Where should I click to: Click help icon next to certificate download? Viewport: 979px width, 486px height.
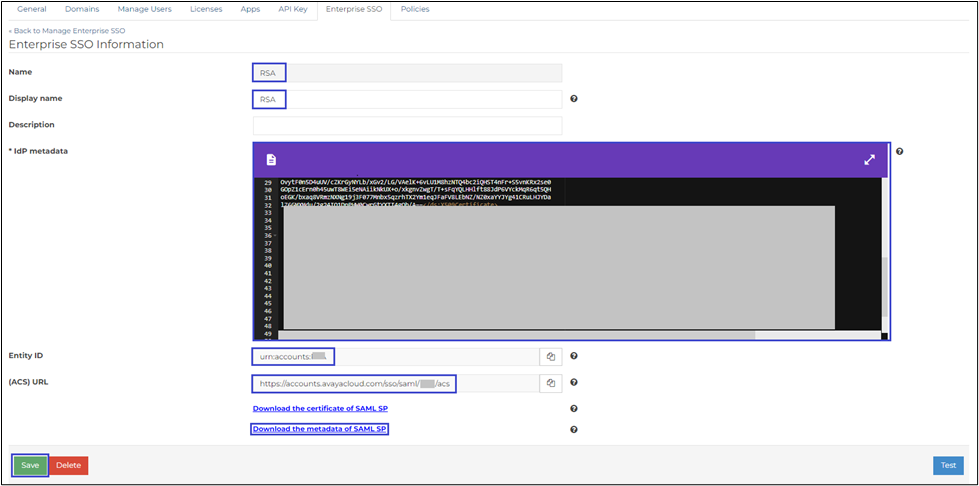click(574, 408)
